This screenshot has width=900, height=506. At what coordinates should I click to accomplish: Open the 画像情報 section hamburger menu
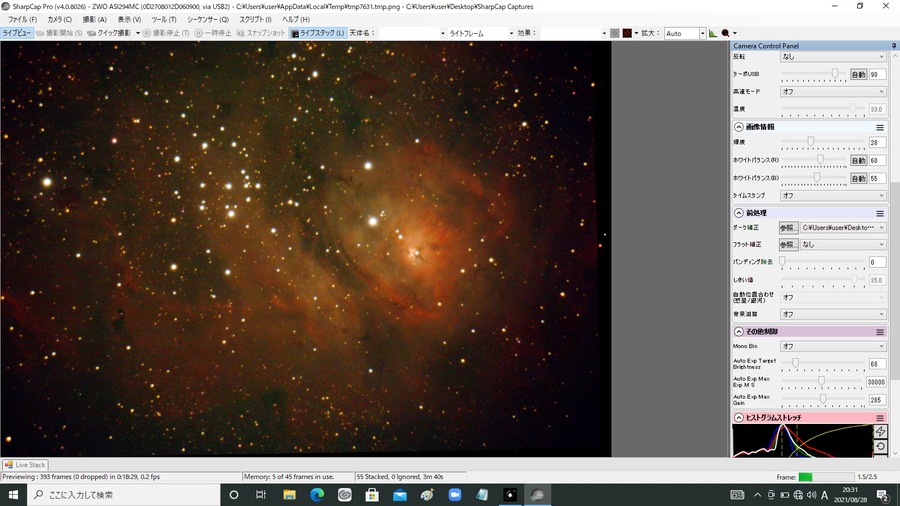(x=880, y=127)
